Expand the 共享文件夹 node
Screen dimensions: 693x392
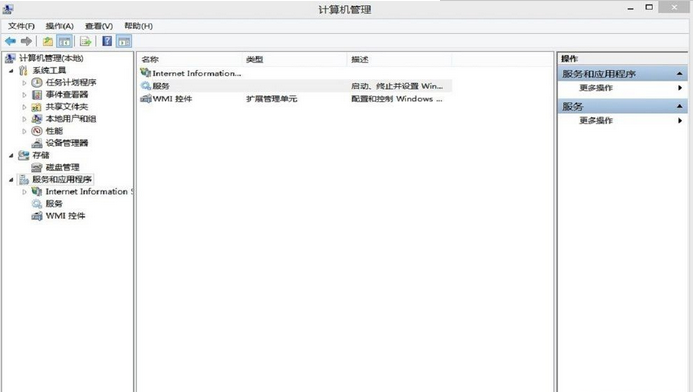click(x=24, y=107)
